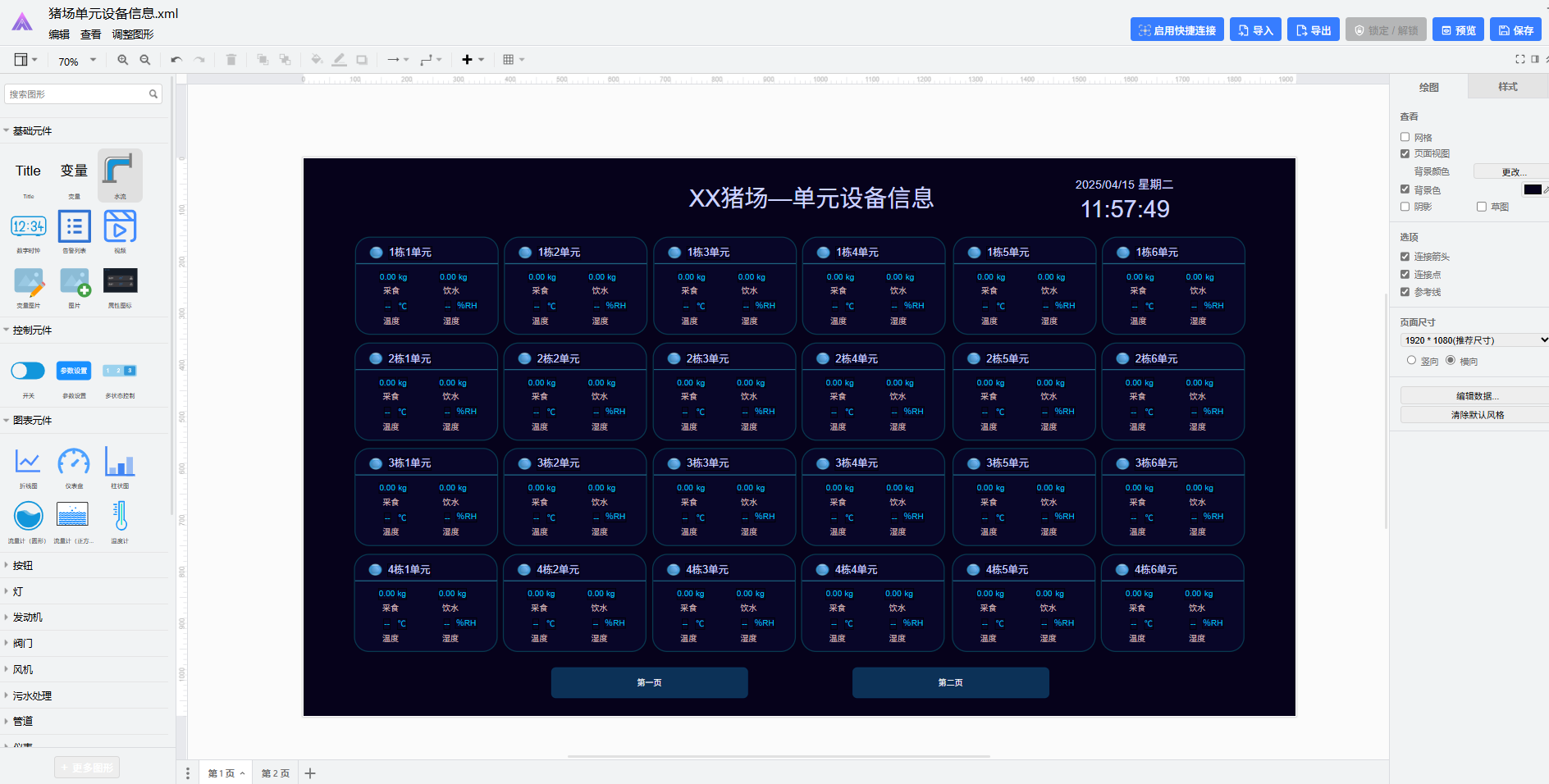Pick the 仪表盘 gauge chart element
Screen dimensions: 1549x784
tap(74, 463)
